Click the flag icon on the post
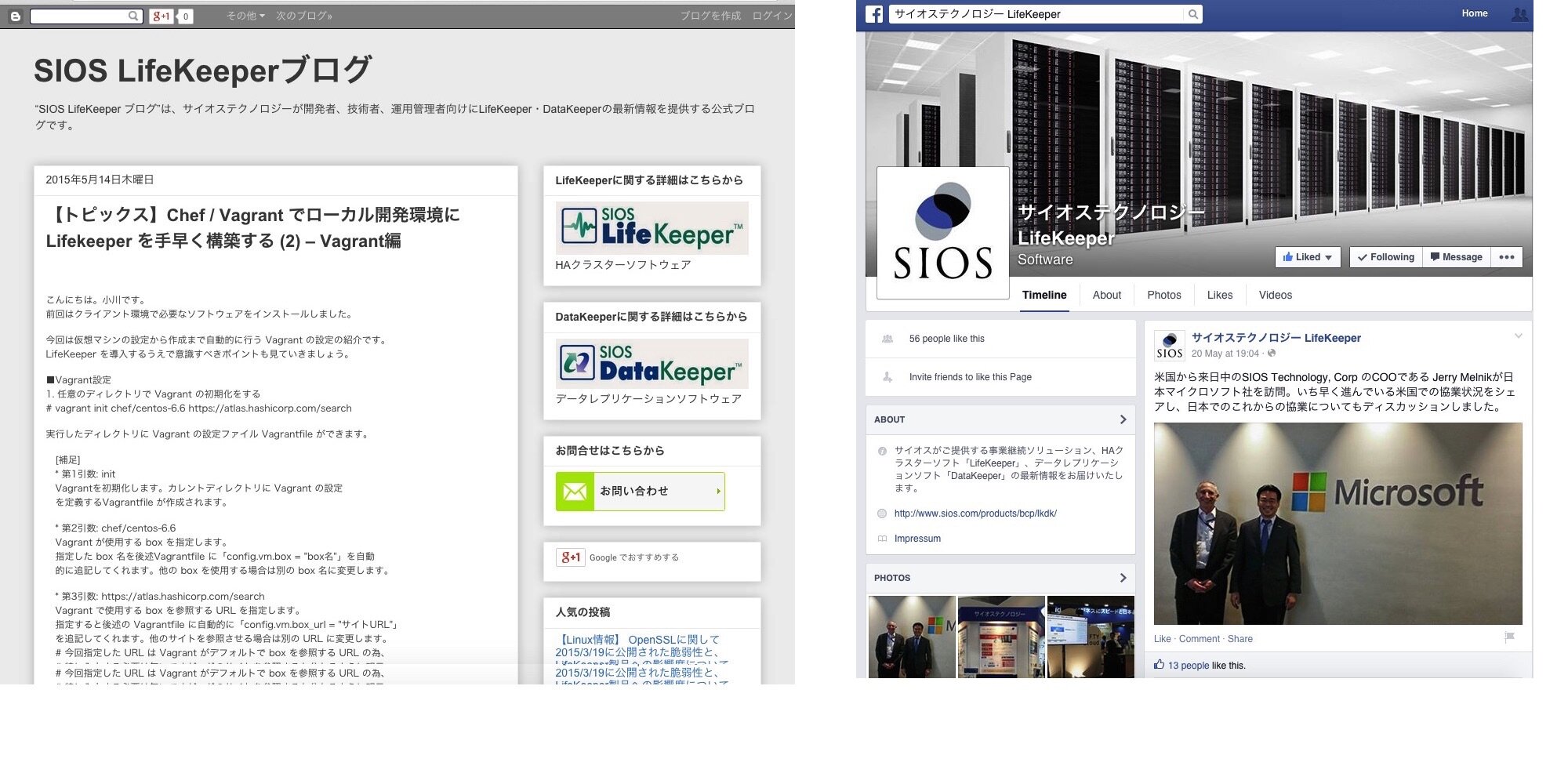 pyautogui.click(x=1509, y=637)
